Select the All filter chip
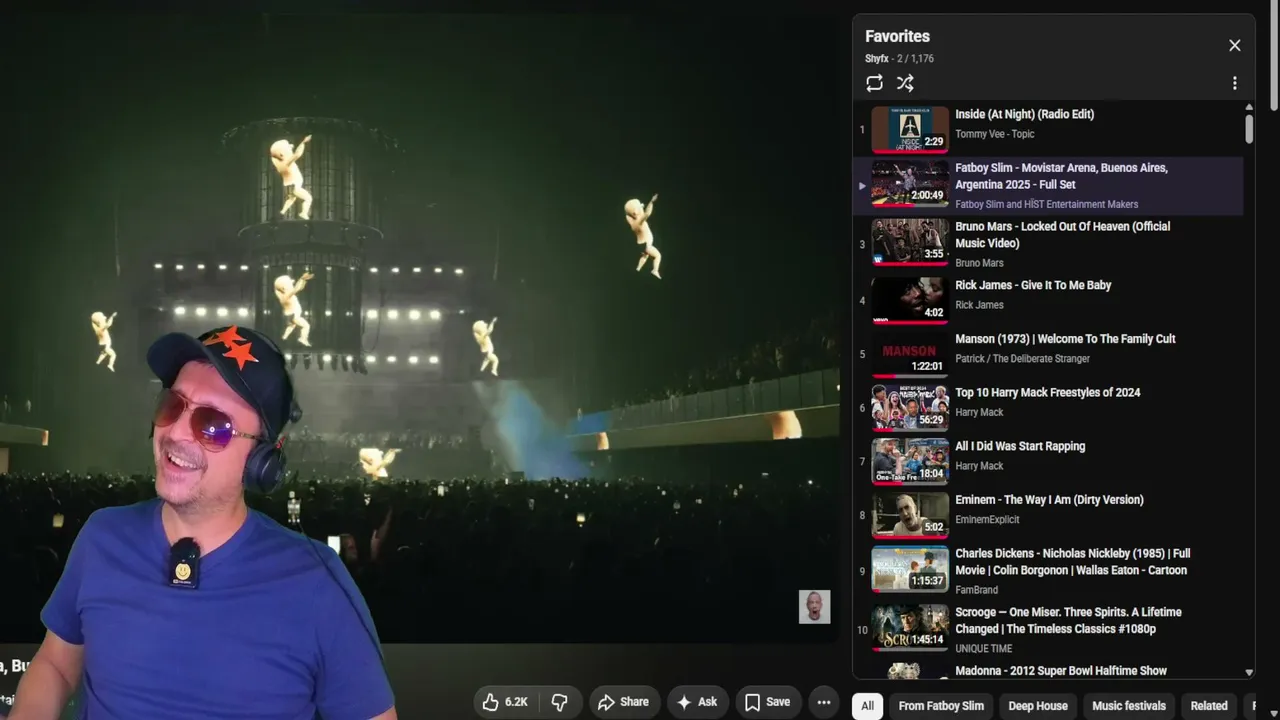 (867, 706)
